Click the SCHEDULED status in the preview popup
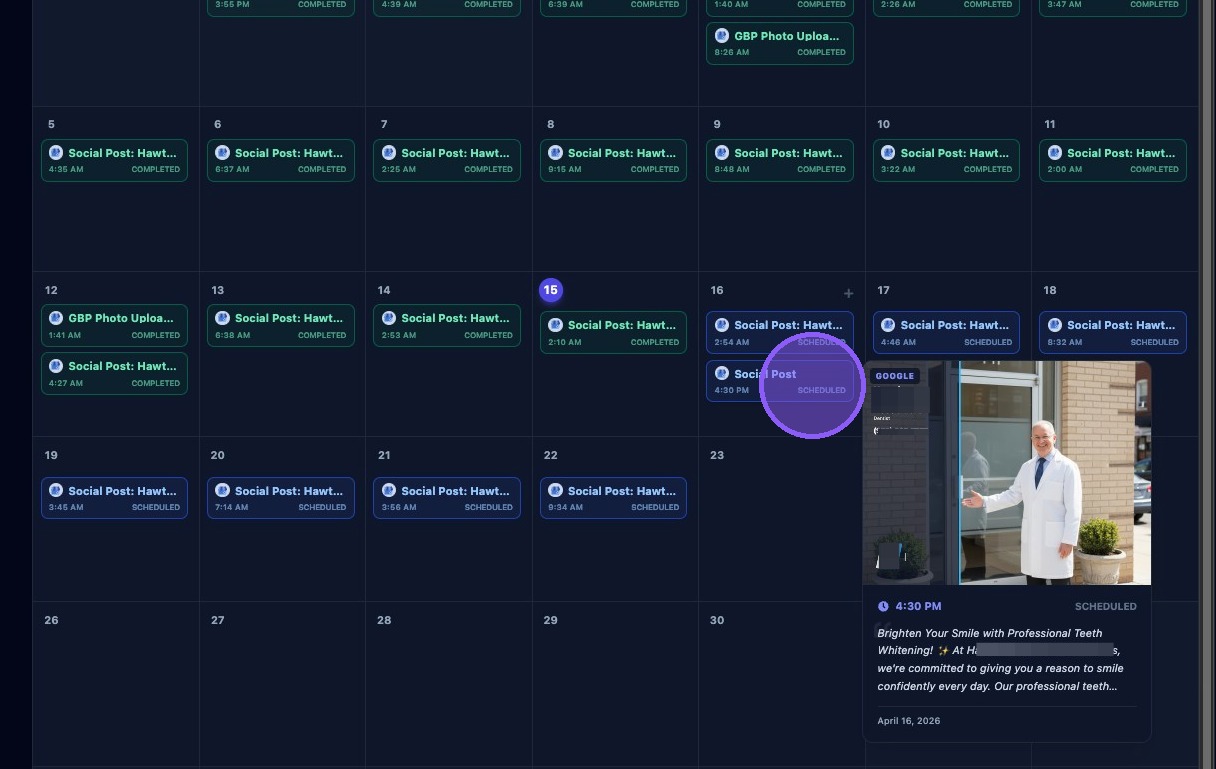Viewport: 1216px width, 769px height. coord(1106,606)
